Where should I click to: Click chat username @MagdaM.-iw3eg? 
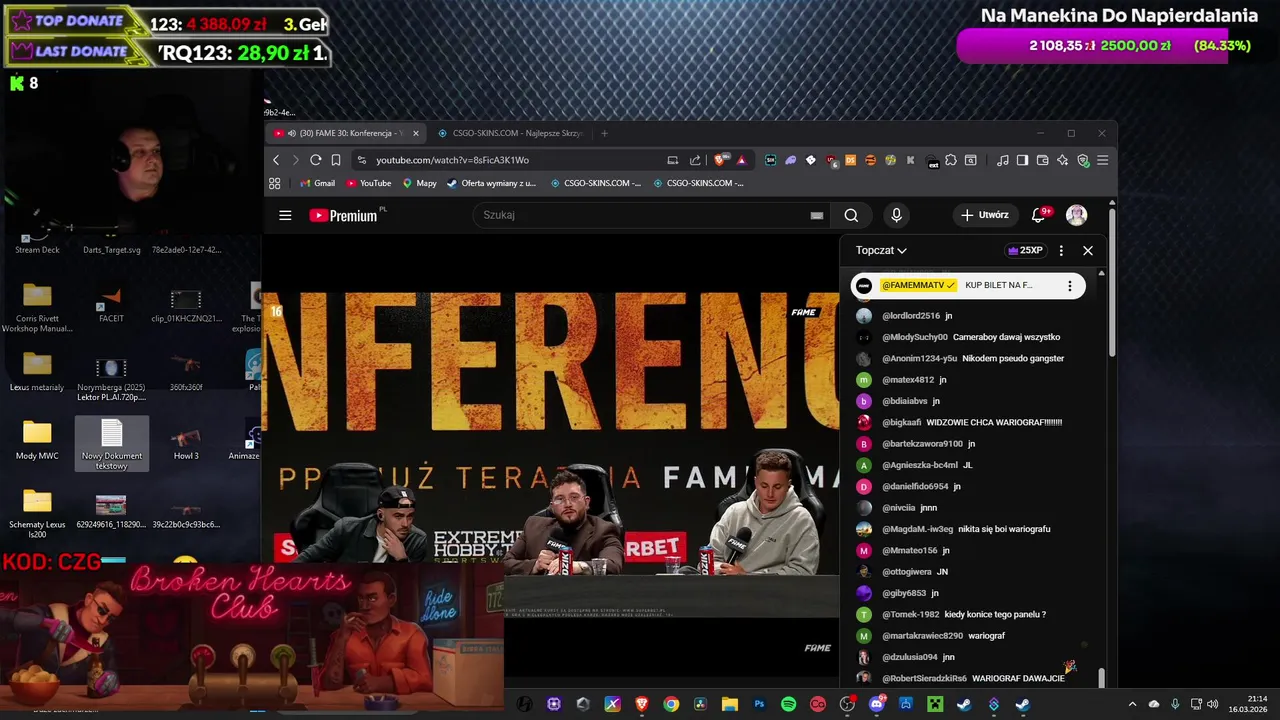918,529
